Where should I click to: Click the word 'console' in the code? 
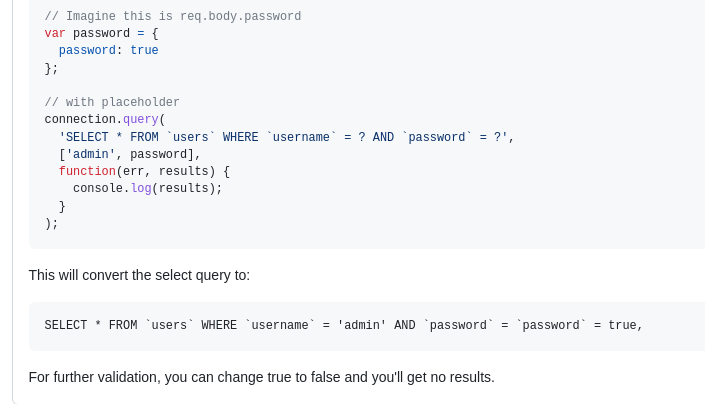[98, 188]
